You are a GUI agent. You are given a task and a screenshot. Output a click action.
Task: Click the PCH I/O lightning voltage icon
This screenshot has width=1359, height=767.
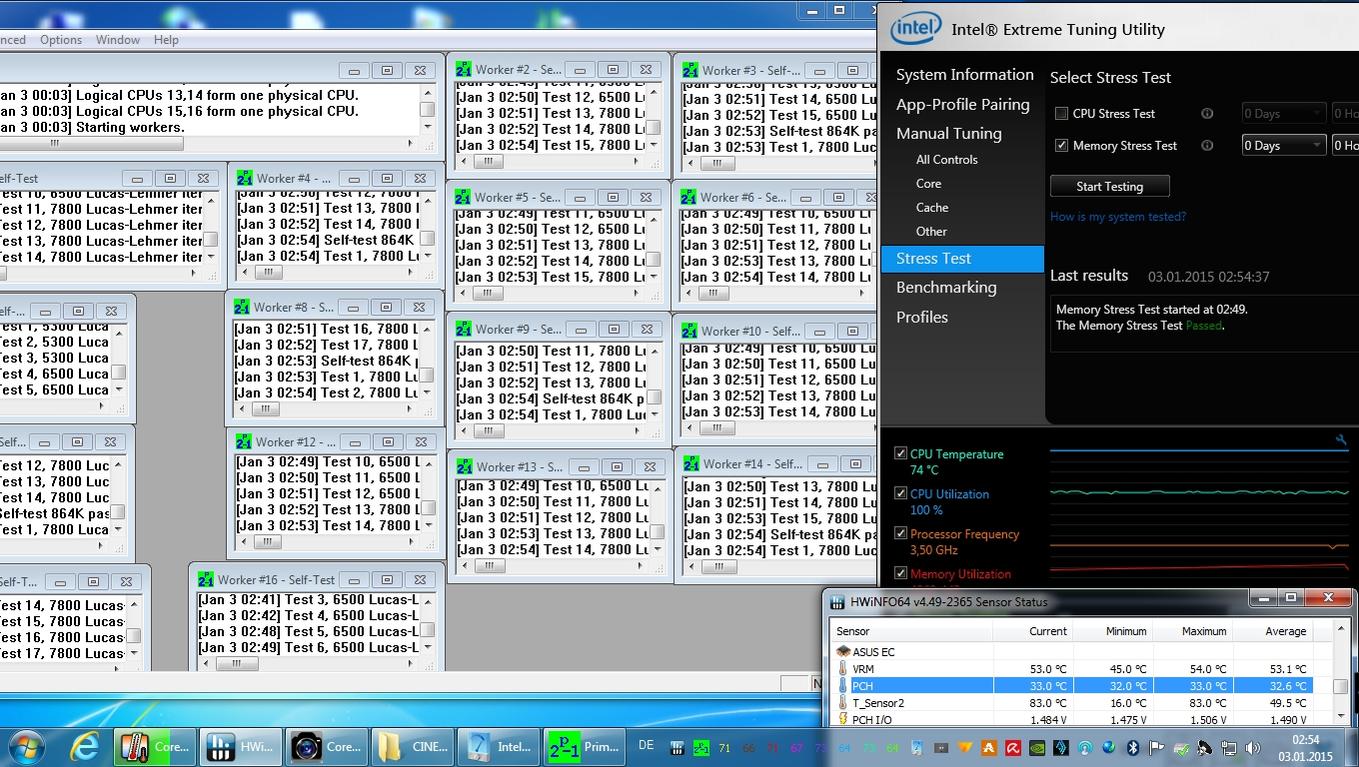tap(842, 720)
